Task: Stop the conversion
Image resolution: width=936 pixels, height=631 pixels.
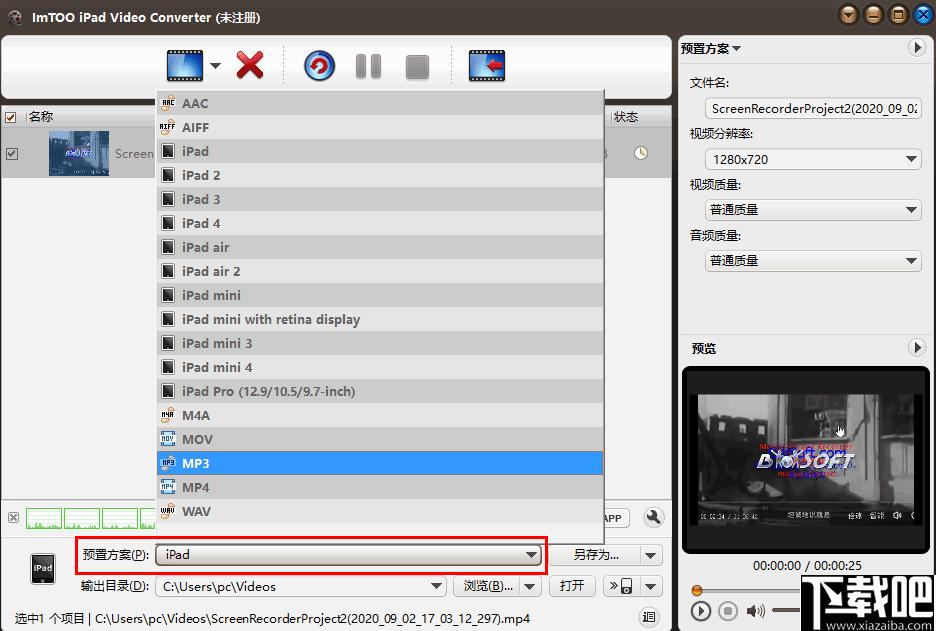Action: 417,67
